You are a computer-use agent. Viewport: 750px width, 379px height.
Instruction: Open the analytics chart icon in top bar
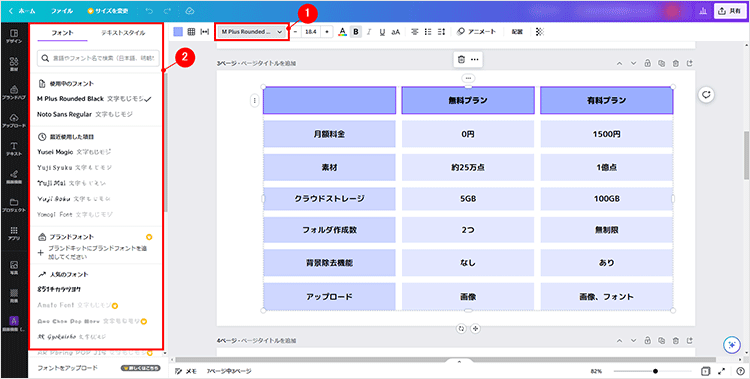point(703,11)
